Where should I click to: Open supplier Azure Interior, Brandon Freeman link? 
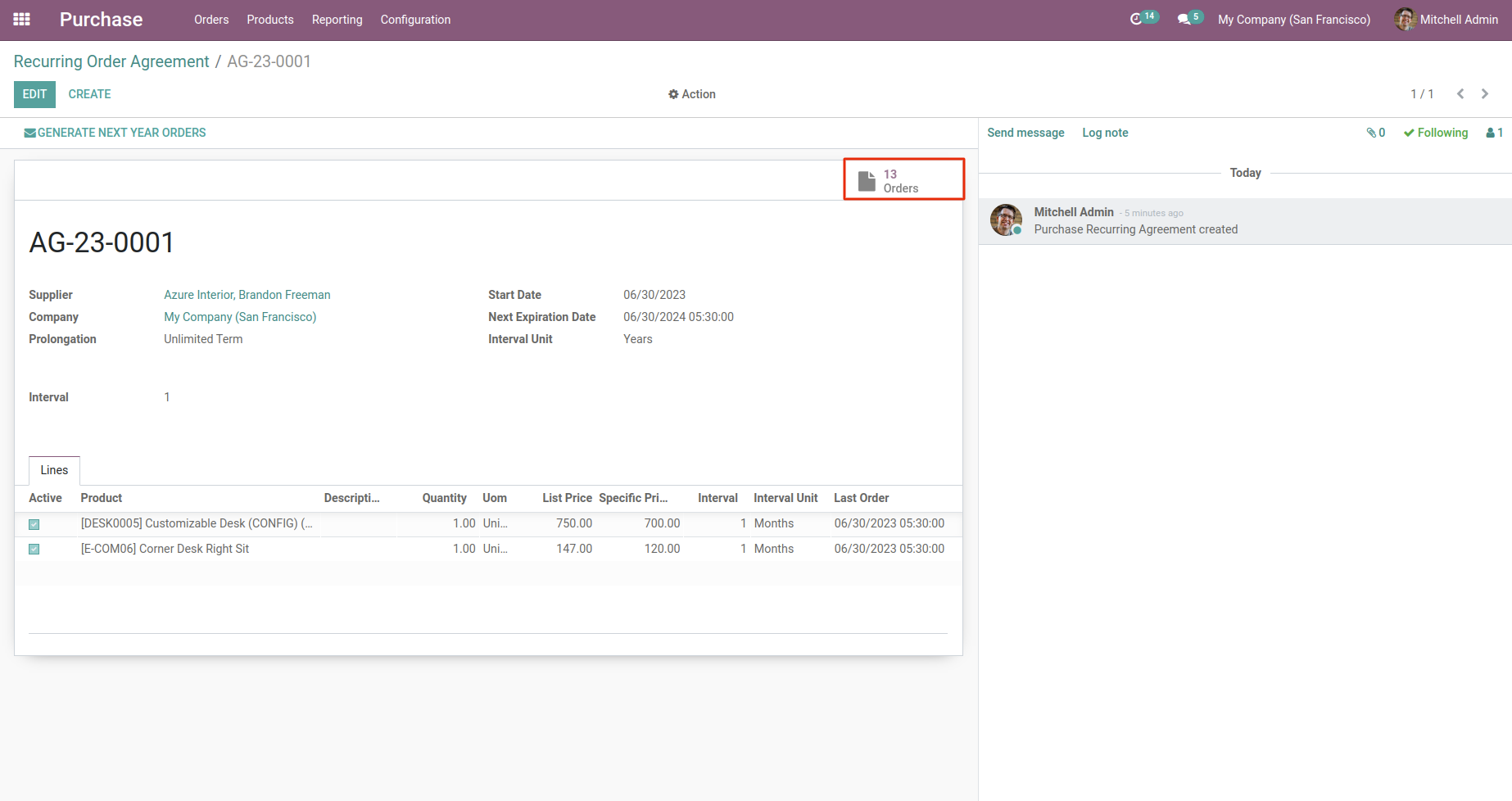coord(247,295)
